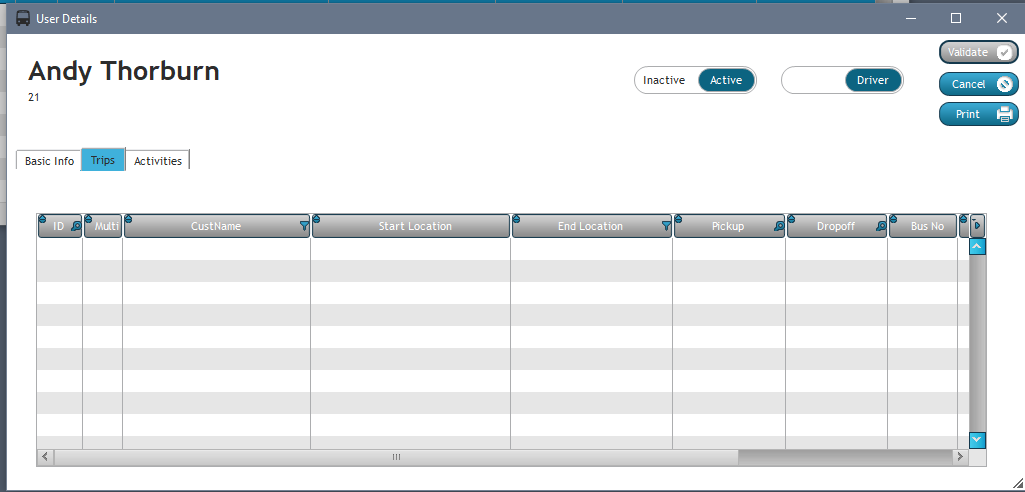Click the horizontal scrollbar thumb

tap(396, 457)
